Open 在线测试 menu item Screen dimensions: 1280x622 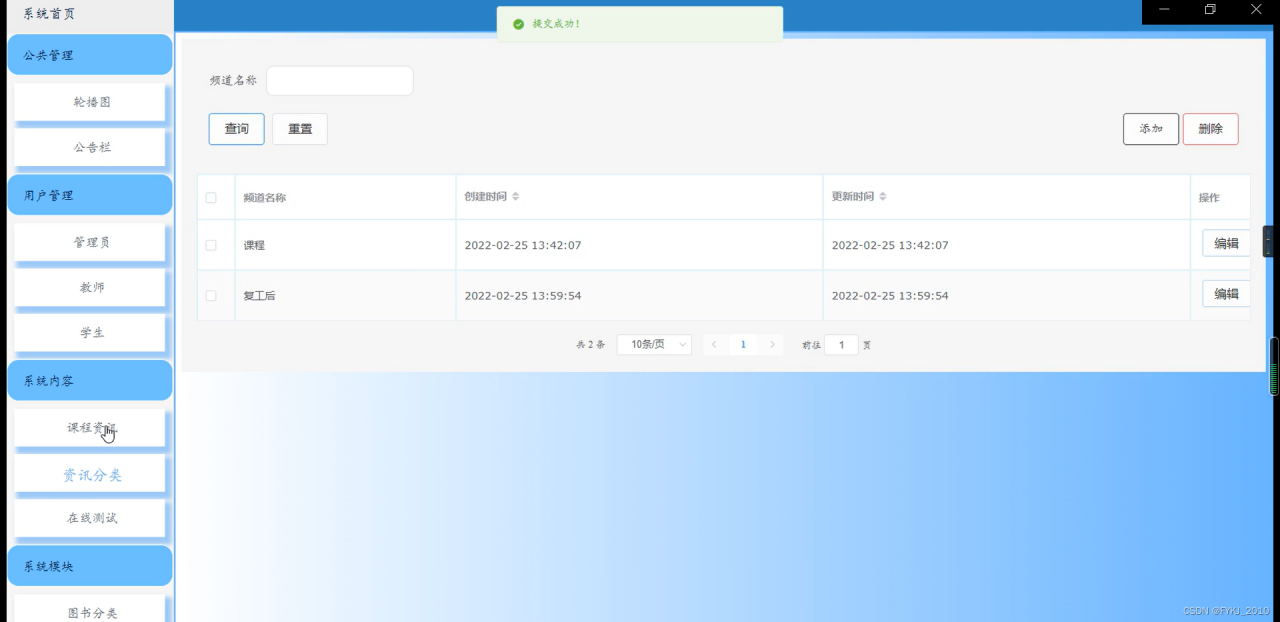tap(90, 518)
